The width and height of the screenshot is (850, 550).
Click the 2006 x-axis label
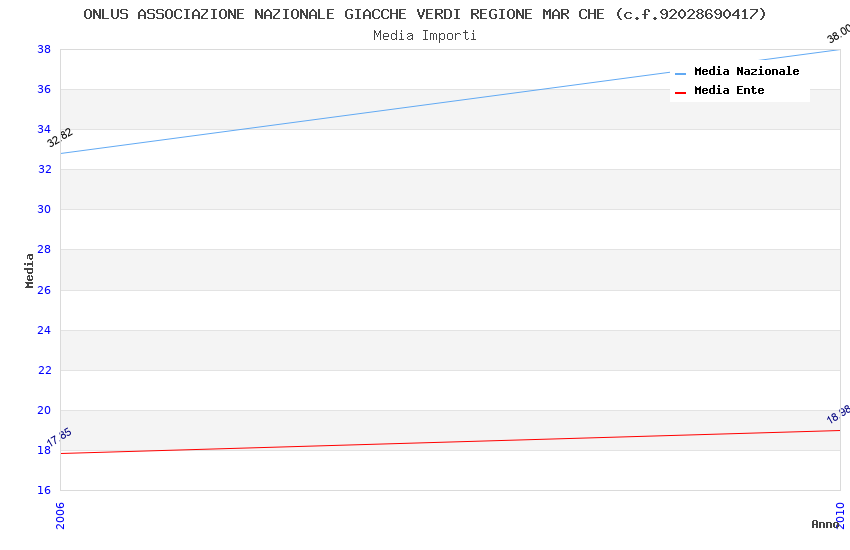[60, 515]
